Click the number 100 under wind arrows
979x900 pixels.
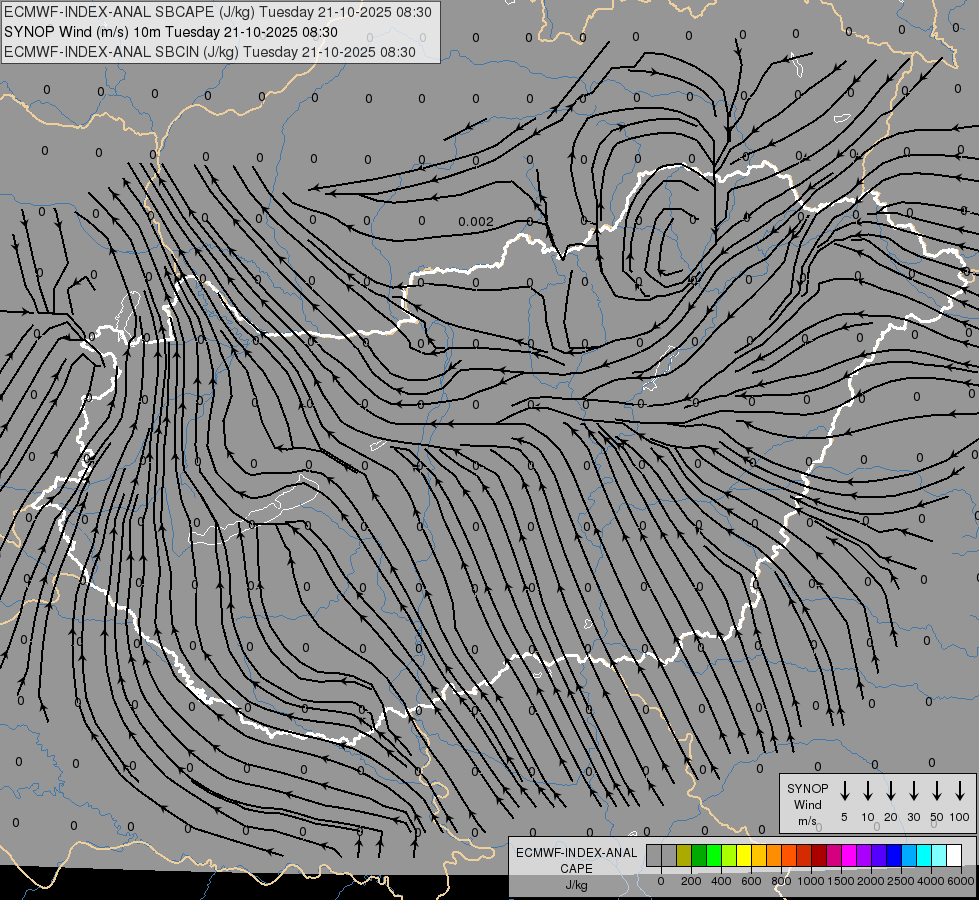(x=960, y=817)
